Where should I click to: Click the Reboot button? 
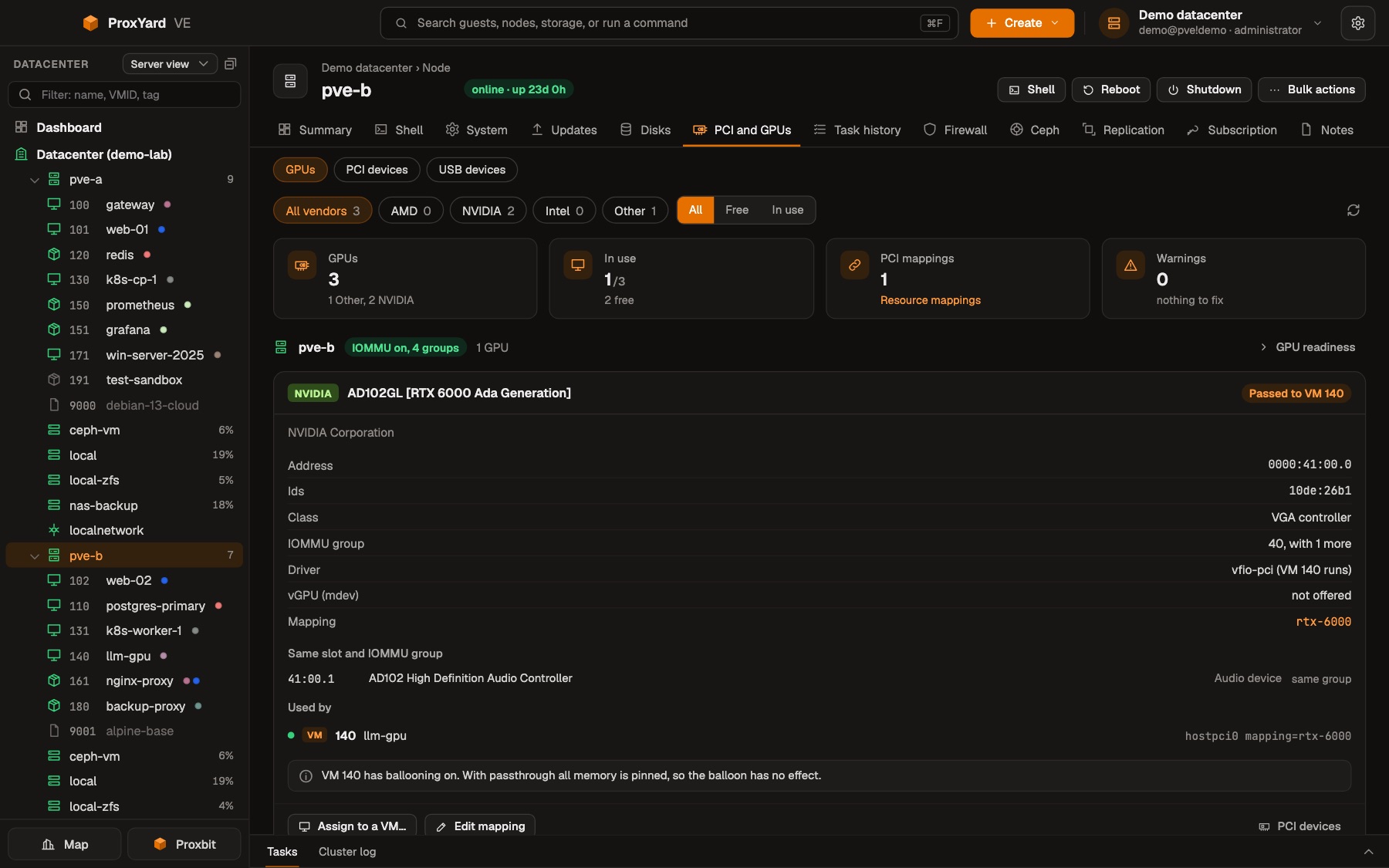click(1110, 90)
